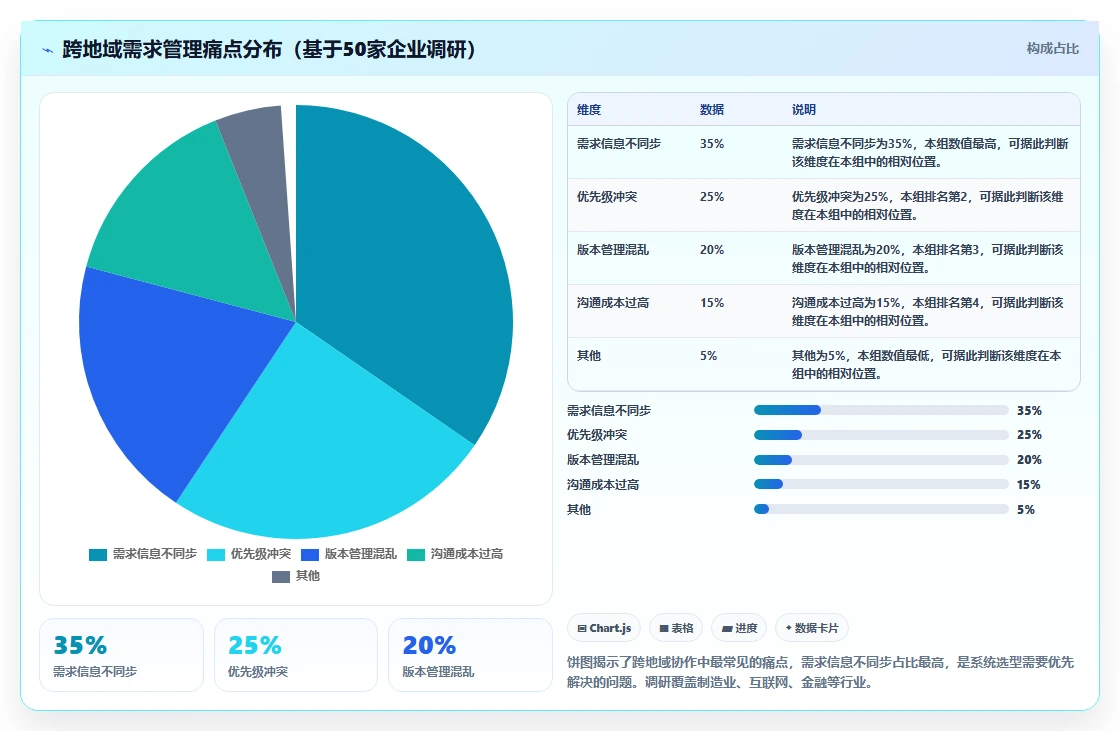Toggle 版本管理混乱 legend swatch
Viewport: 1120px width, 731px height.
[x=310, y=555]
